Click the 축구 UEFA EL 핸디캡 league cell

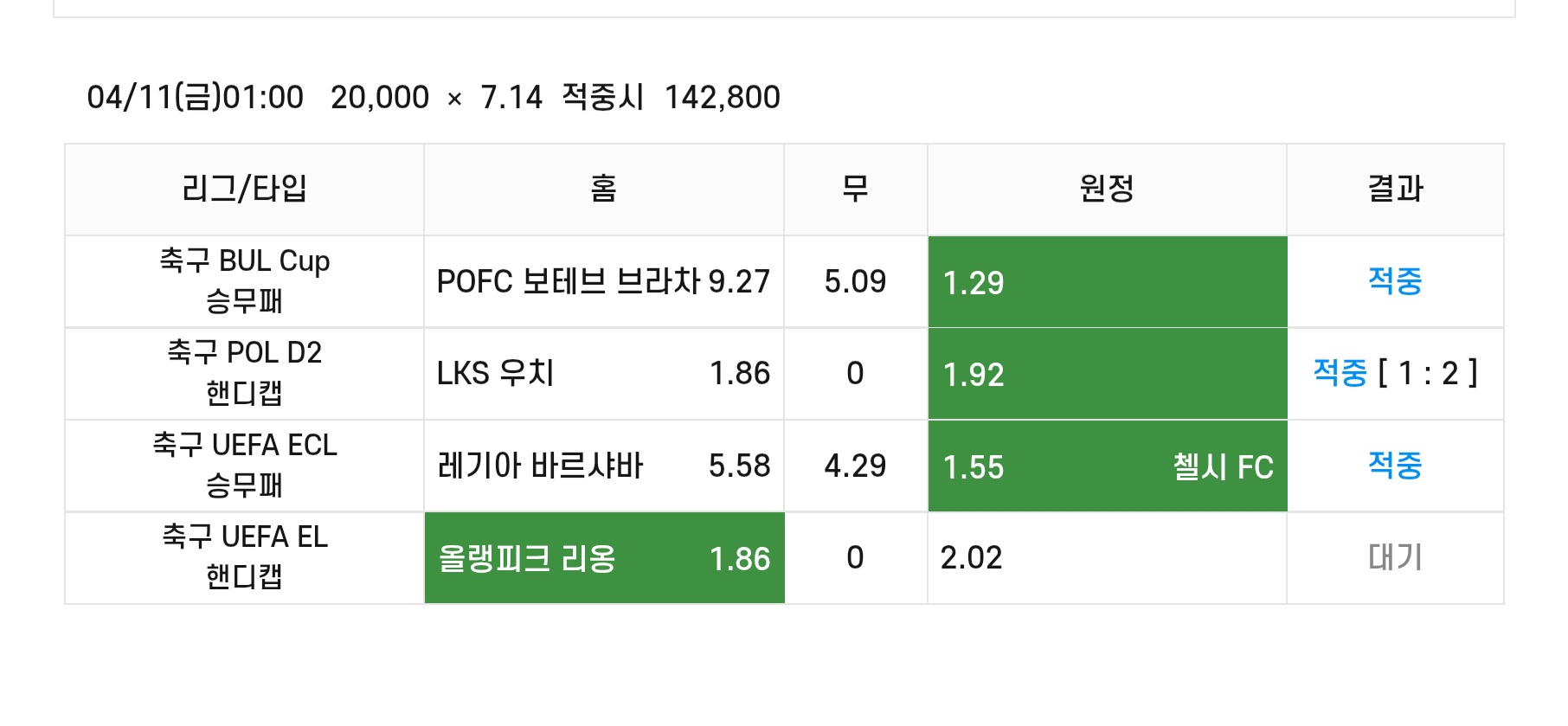pyautogui.click(x=245, y=558)
